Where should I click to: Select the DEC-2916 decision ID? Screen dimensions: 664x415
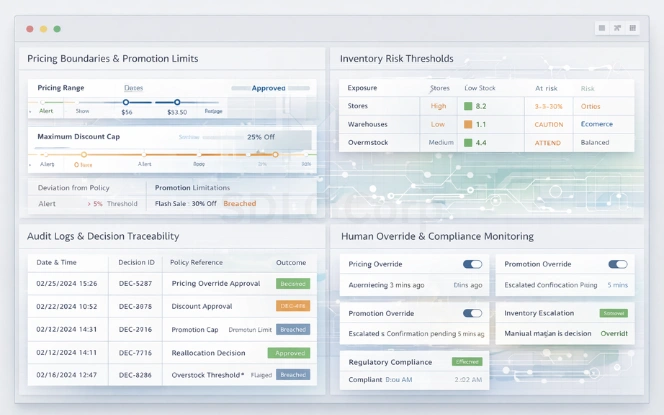(x=135, y=329)
